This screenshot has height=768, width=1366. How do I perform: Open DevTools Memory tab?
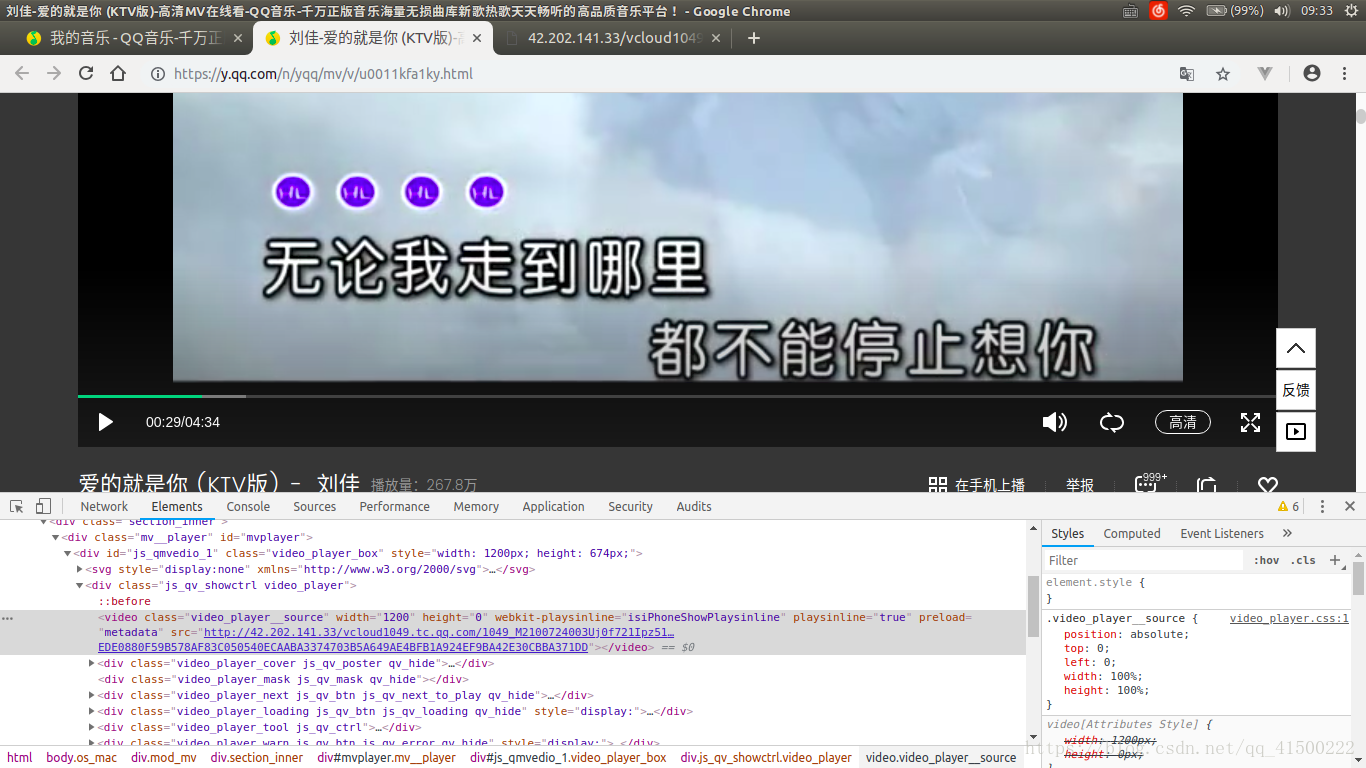[476, 506]
